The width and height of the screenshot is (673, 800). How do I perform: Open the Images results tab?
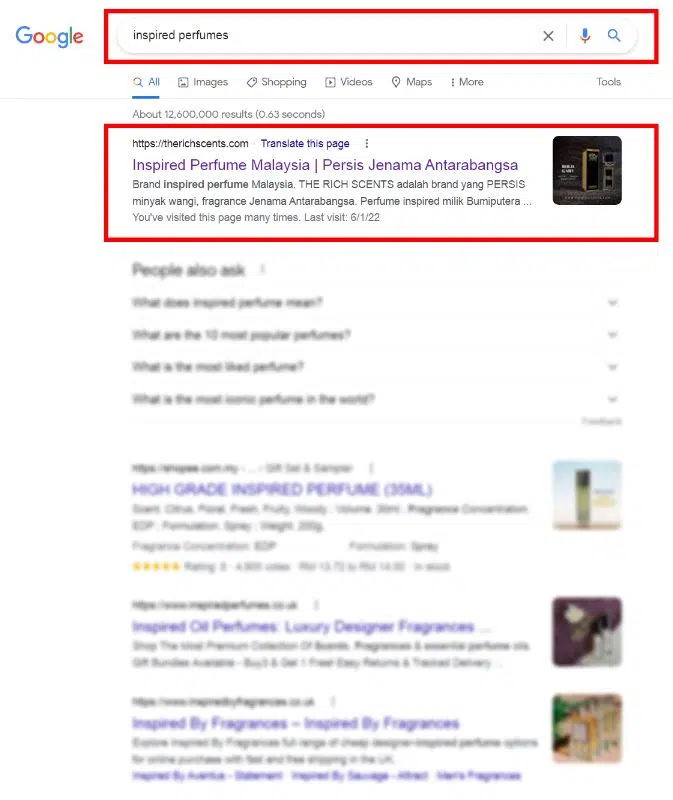(203, 82)
